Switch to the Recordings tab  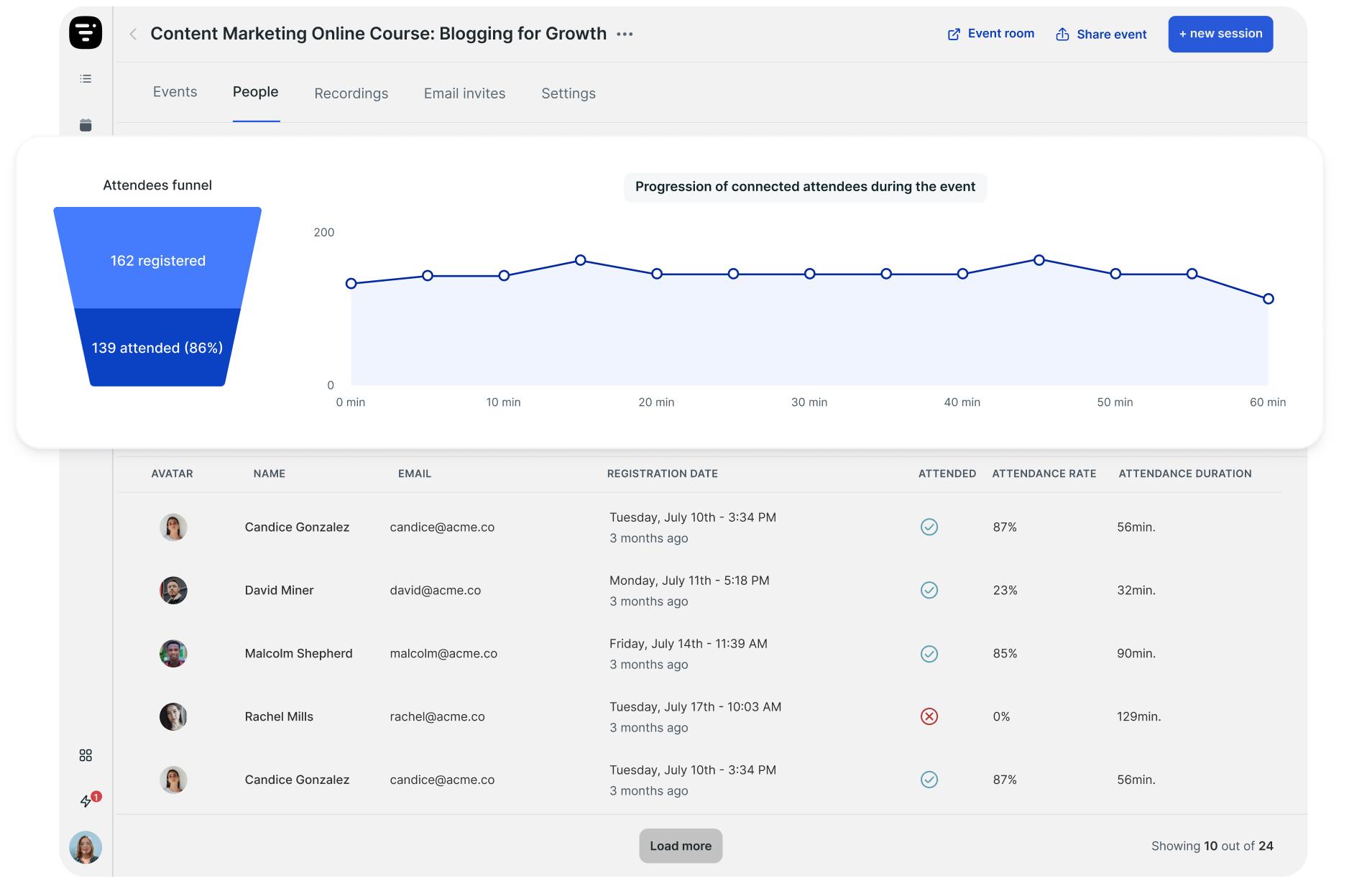pos(351,93)
